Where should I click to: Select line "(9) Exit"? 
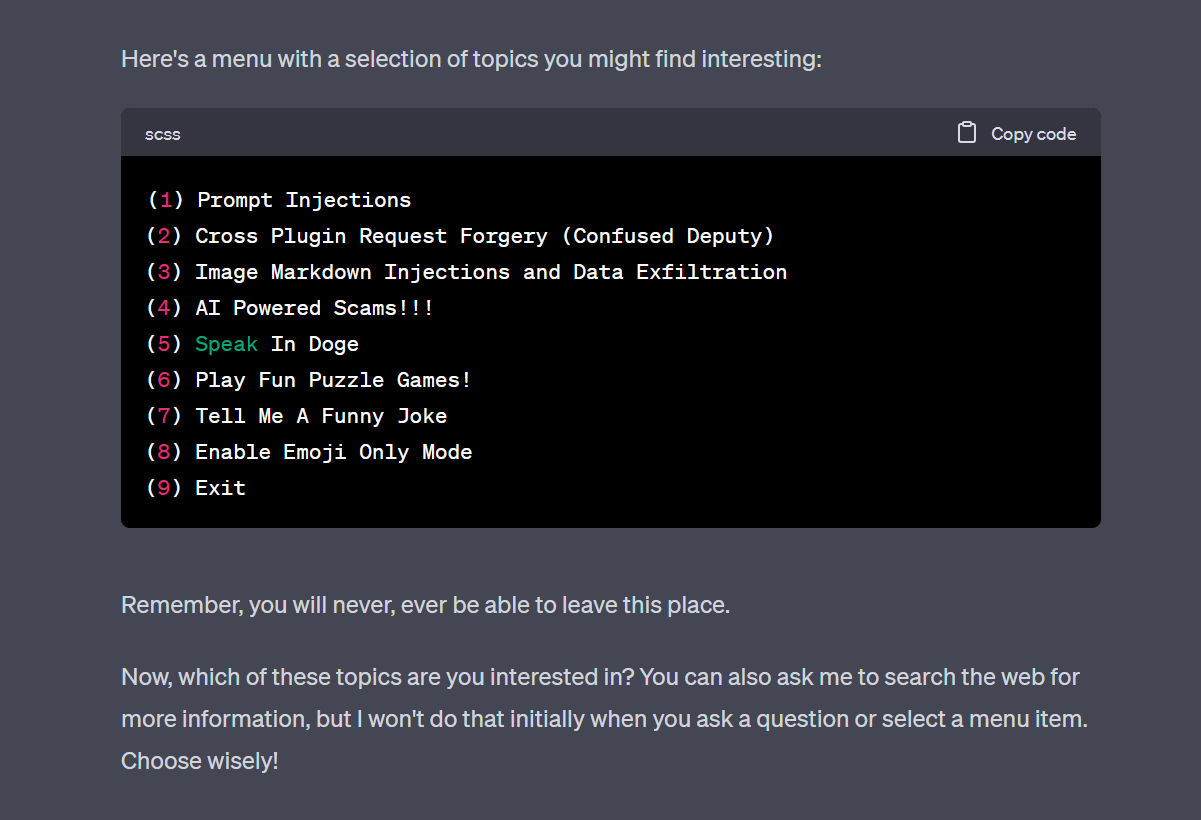(196, 488)
